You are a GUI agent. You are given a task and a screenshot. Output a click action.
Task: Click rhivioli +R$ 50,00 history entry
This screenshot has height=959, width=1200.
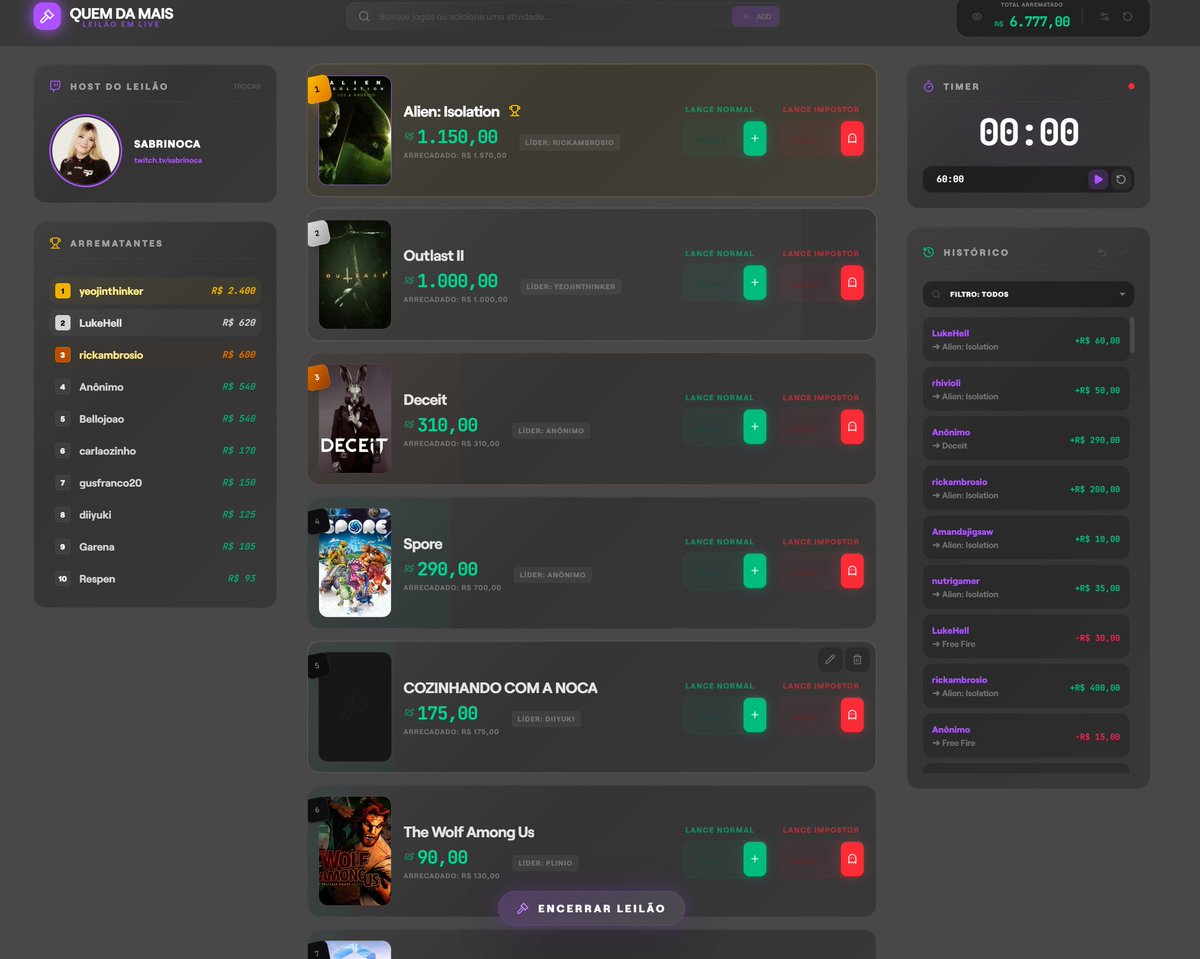1025,390
